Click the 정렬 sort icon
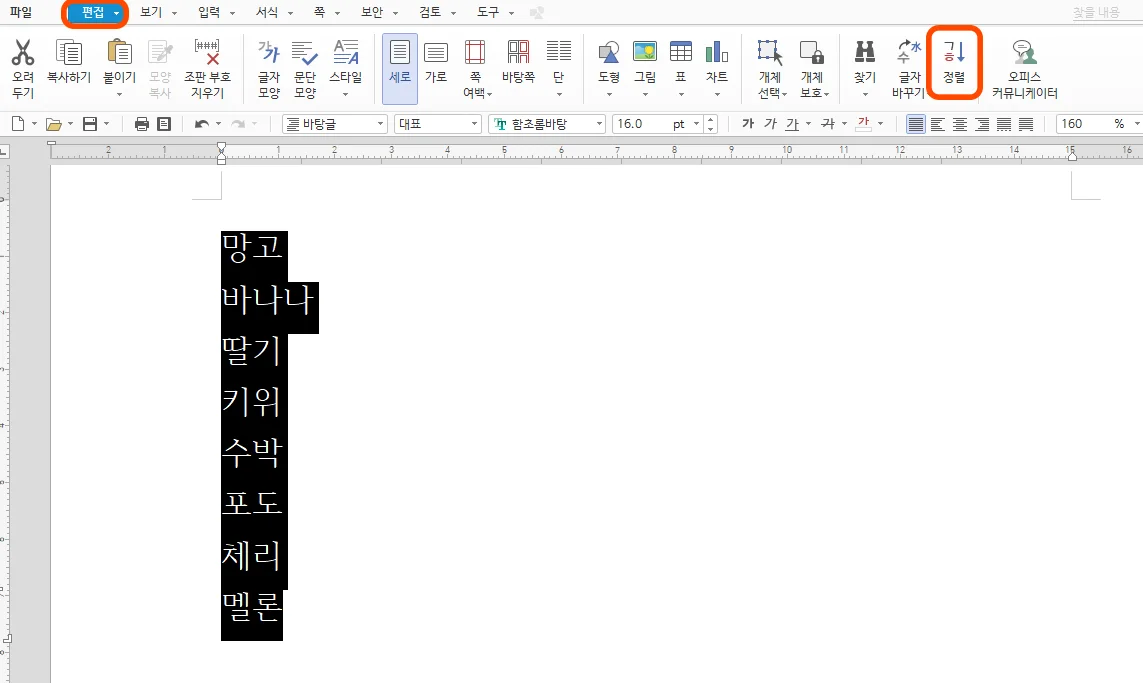 point(953,52)
